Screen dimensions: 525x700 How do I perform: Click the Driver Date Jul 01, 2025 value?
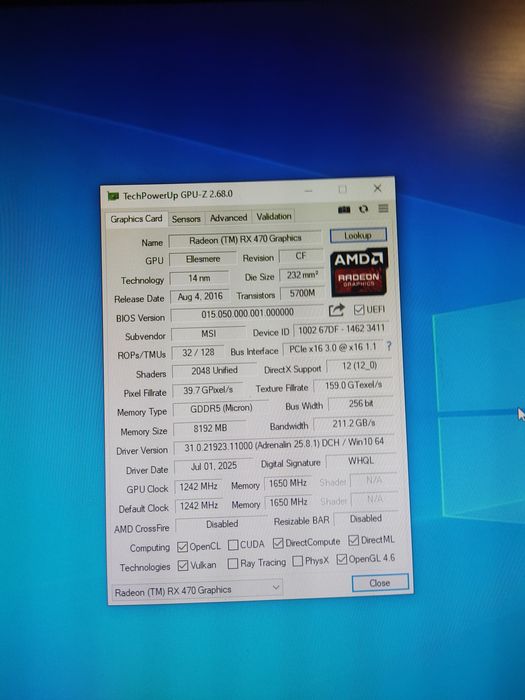tap(214, 466)
